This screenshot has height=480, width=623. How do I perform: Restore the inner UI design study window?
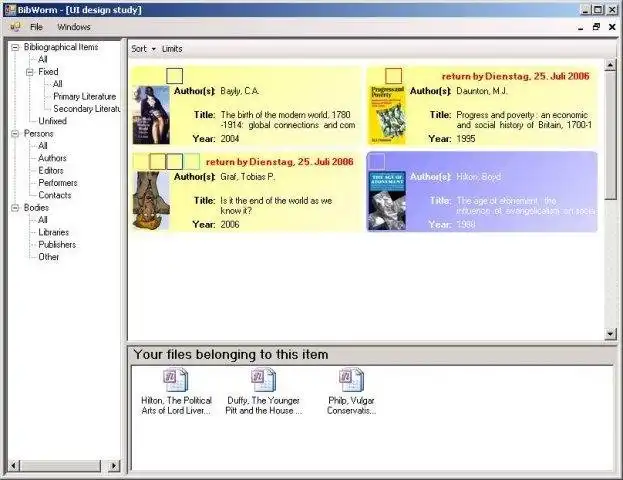tap(596, 27)
